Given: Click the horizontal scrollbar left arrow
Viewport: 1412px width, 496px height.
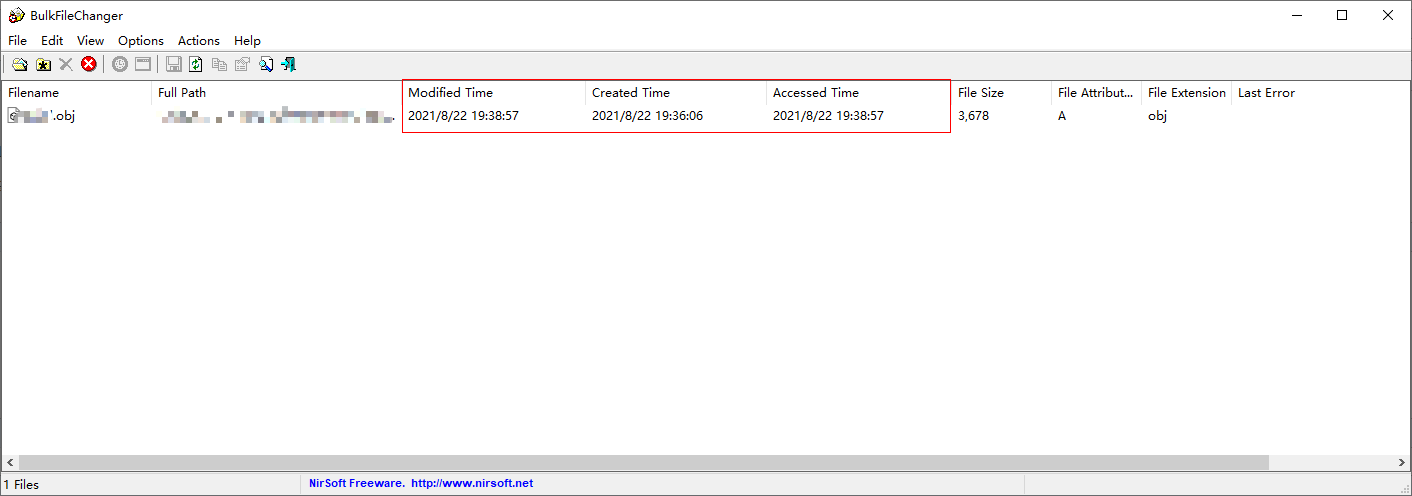Looking at the screenshot, I should [9, 463].
